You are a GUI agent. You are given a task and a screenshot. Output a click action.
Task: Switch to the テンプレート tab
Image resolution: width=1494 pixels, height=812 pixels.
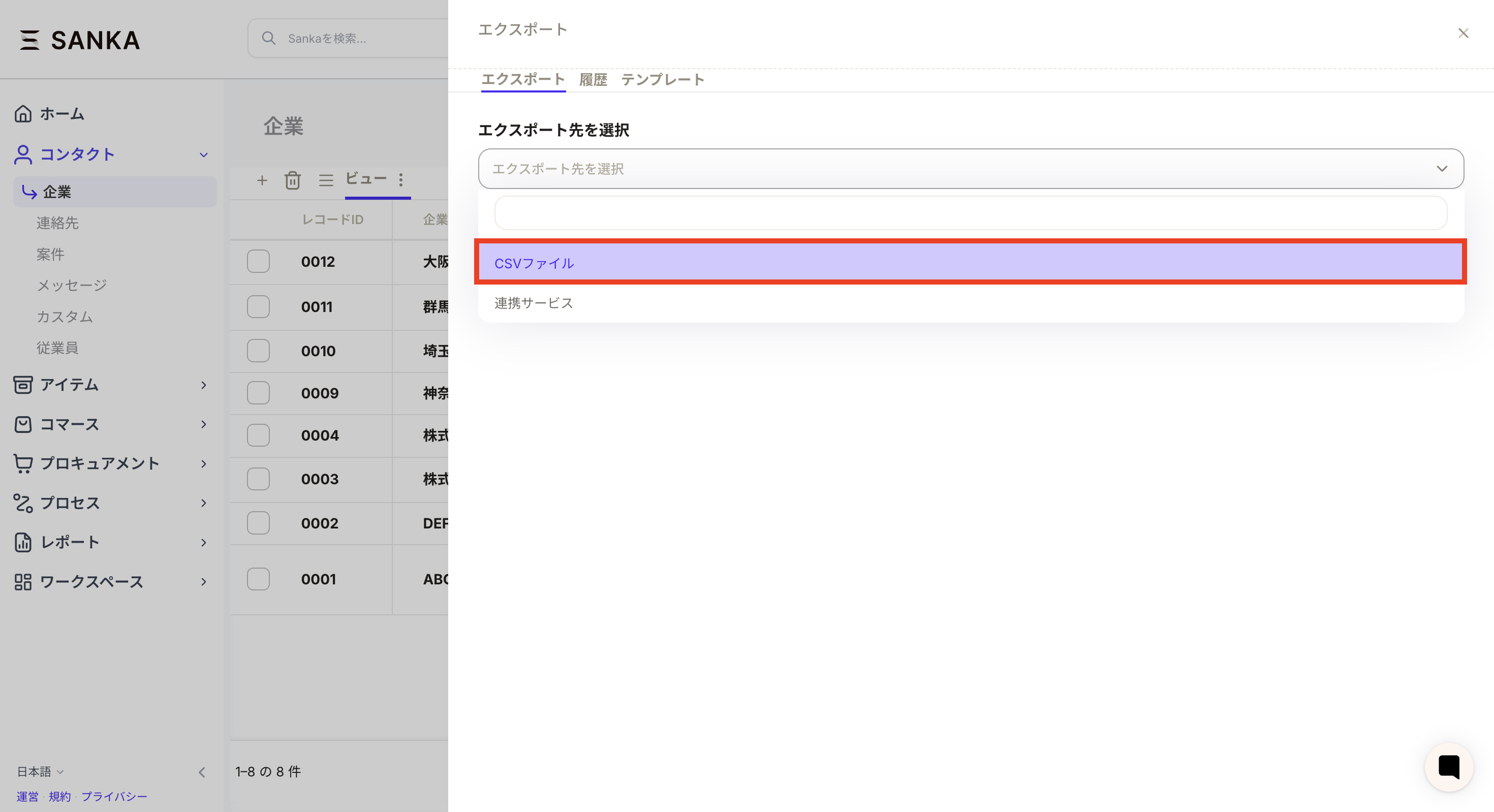663,79
